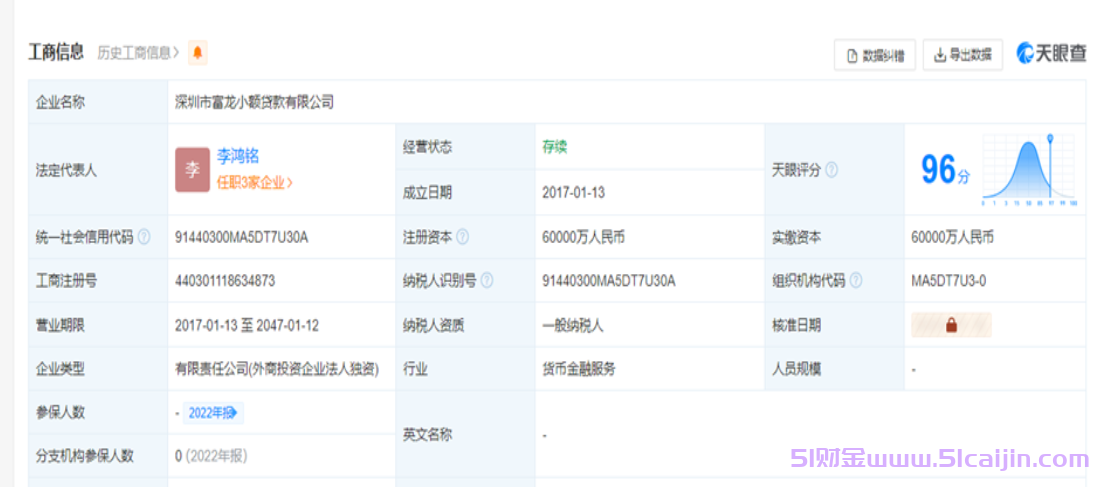The image size is (1108, 487).
Task: Click the 经营状态 label cell
Action: tap(465, 147)
